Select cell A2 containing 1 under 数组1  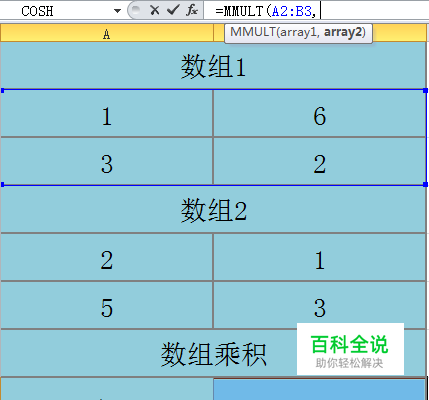click(x=106, y=113)
